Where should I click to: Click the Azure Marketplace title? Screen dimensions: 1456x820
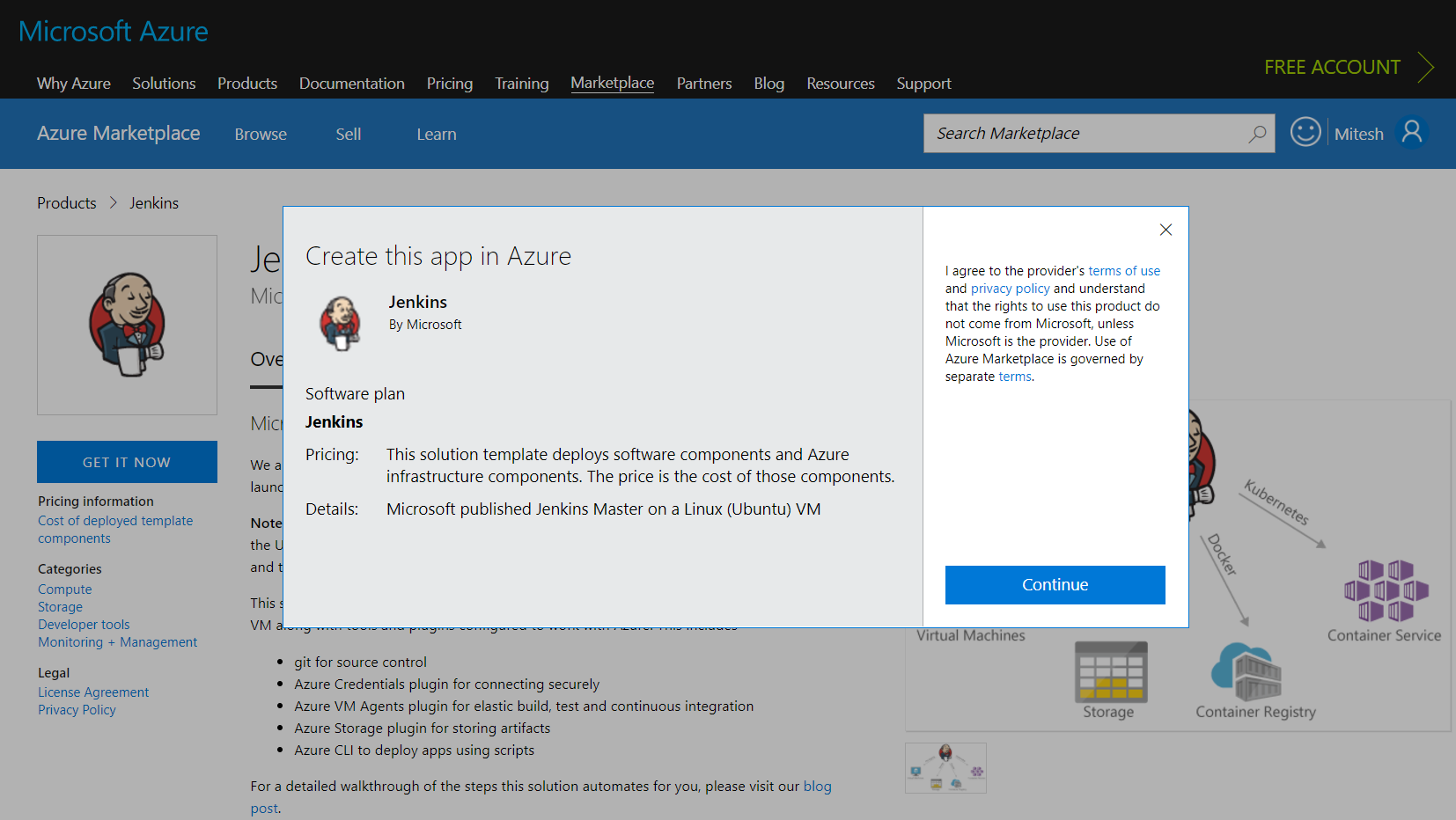[x=119, y=134]
